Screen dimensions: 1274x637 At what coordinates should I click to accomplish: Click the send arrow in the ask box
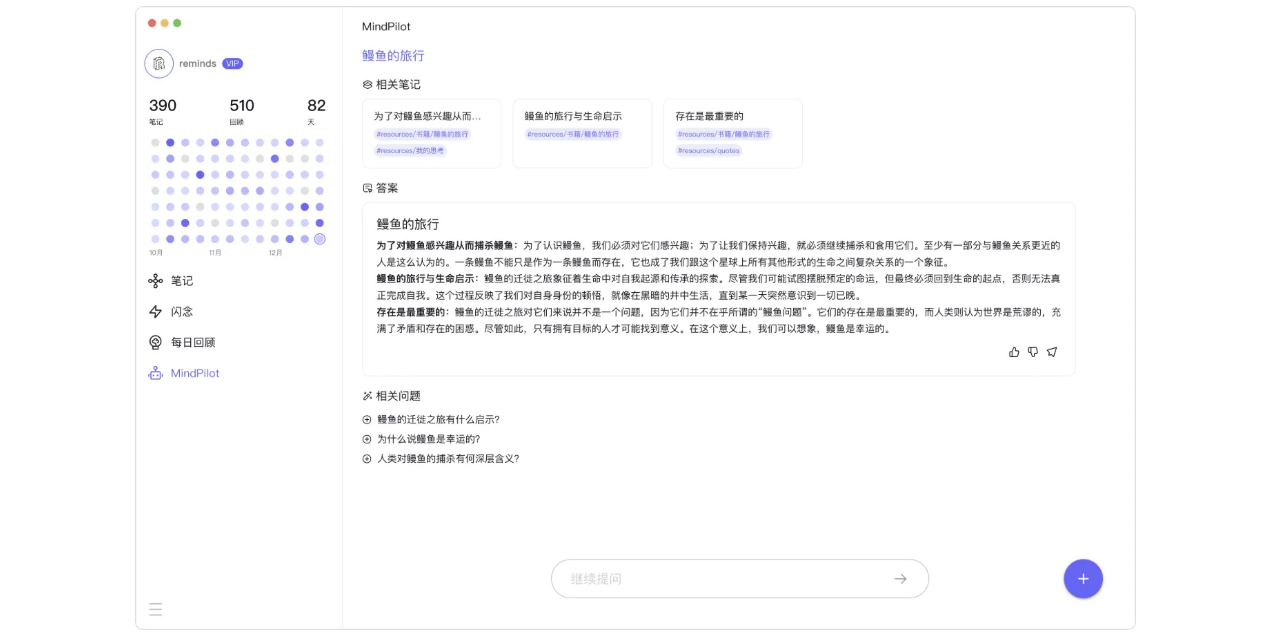coord(900,578)
